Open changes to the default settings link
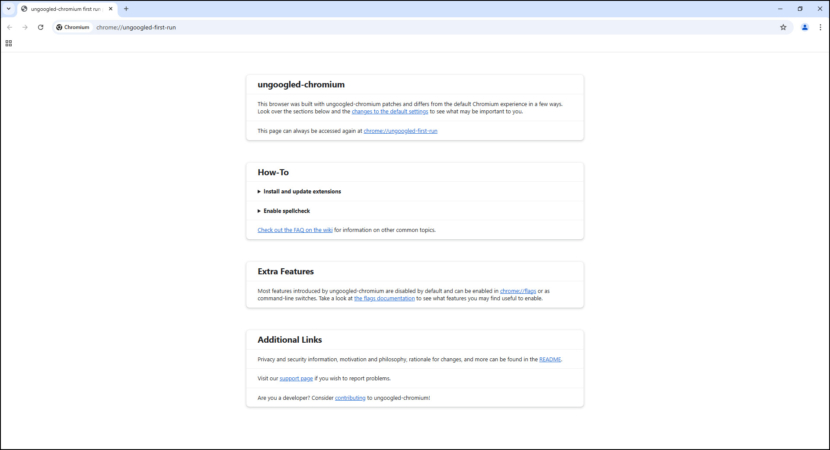The height and width of the screenshot is (450, 830). pos(390,112)
